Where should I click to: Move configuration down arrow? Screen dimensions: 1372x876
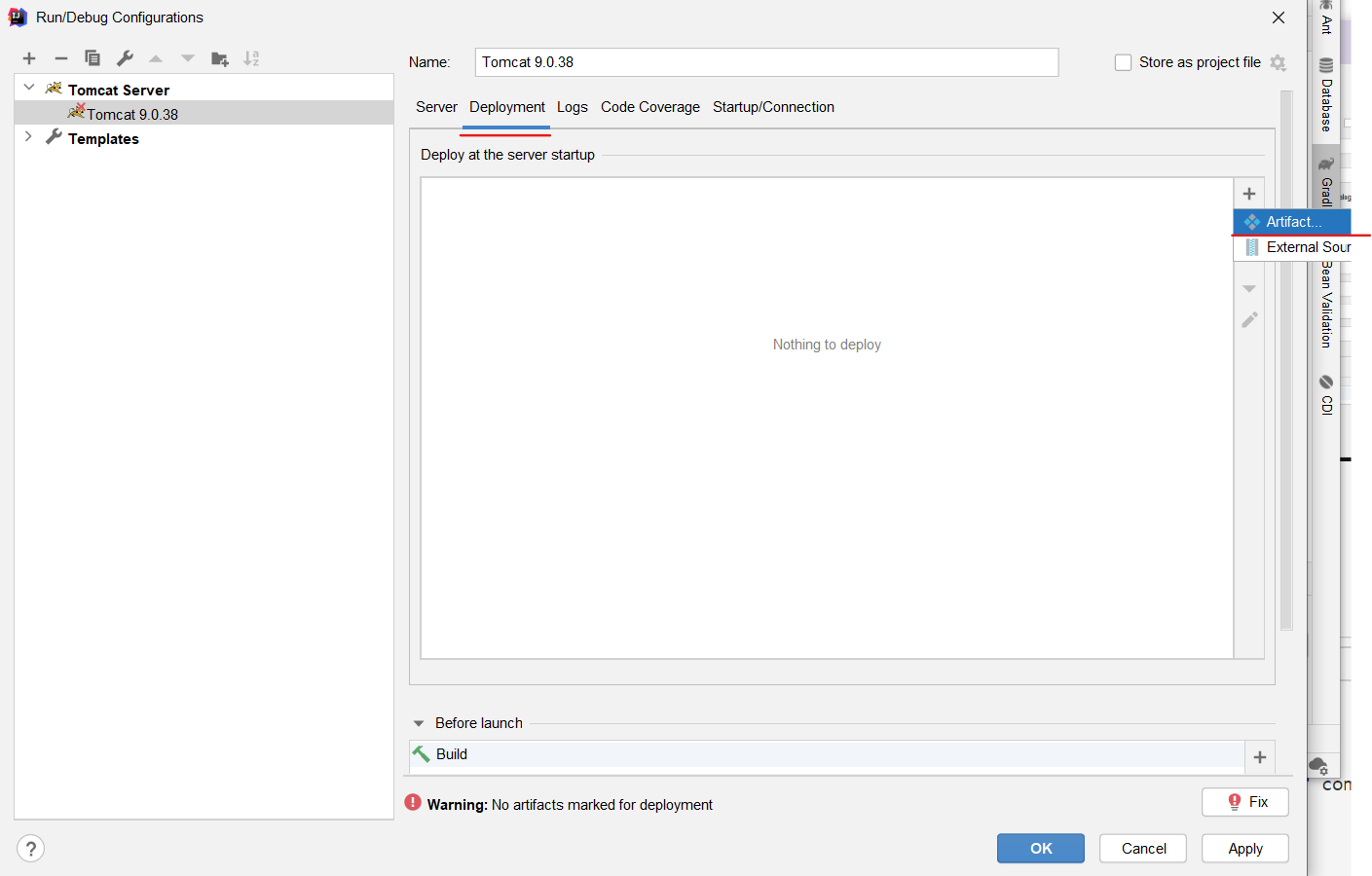(188, 58)
